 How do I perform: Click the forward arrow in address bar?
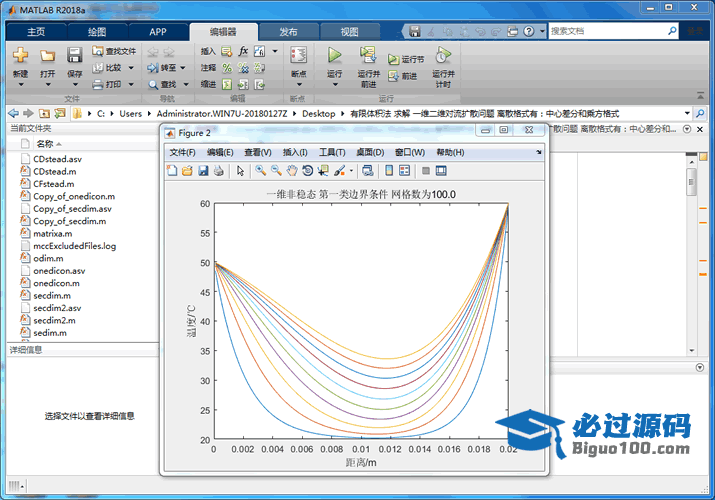28,113
